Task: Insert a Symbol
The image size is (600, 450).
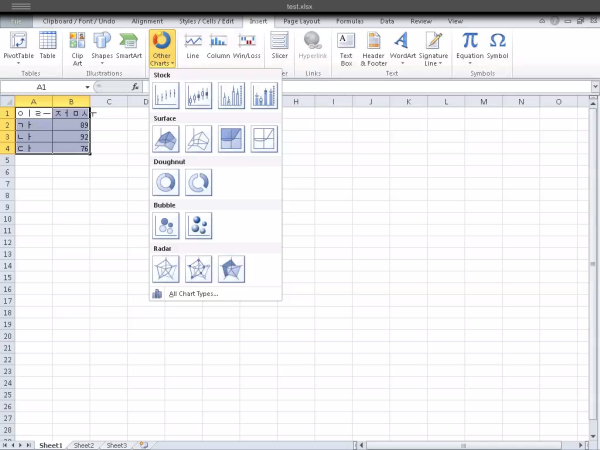Action: click(x=497, y=46)
